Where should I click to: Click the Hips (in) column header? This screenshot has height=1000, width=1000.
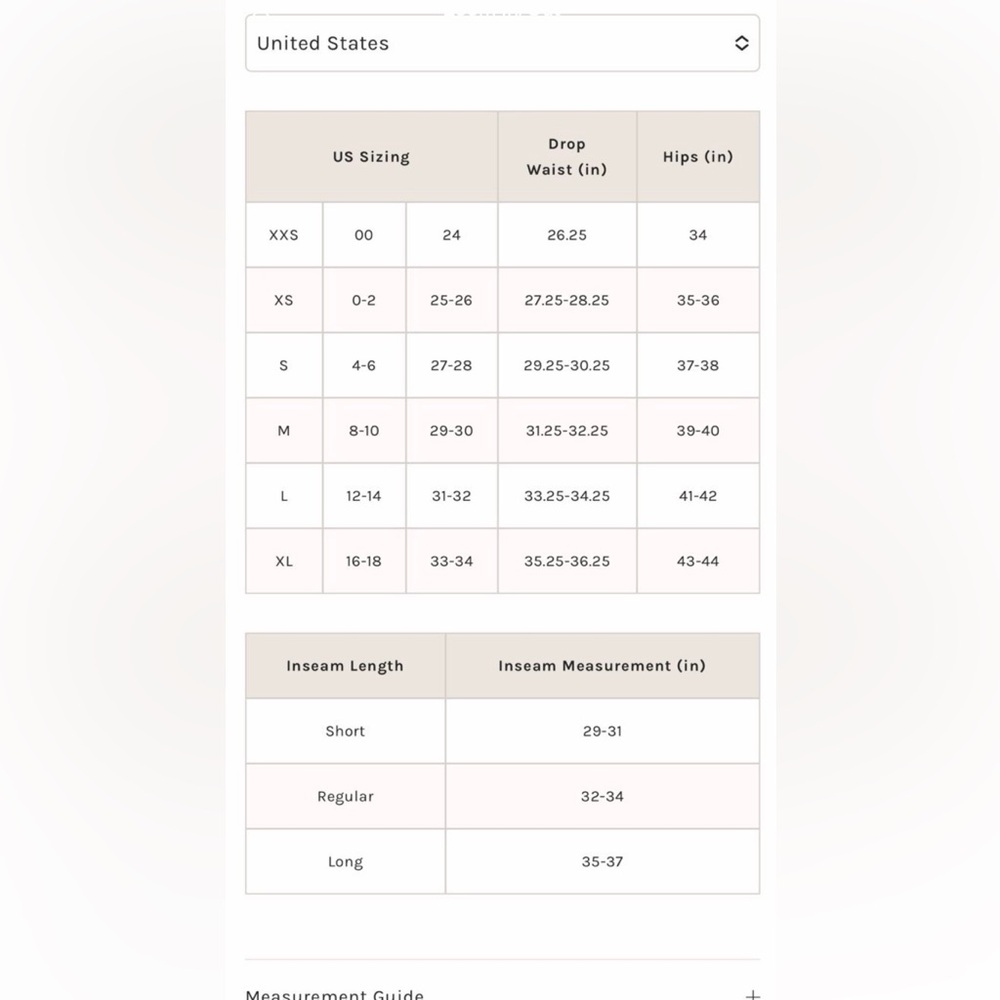[697, 157]
